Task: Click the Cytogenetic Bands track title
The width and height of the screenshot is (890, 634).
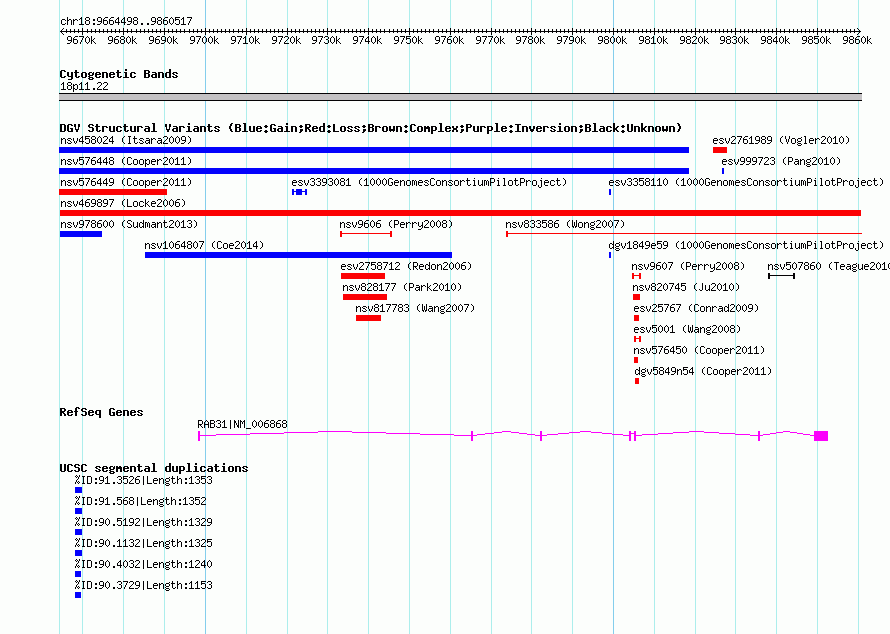Action: [119, 74]
